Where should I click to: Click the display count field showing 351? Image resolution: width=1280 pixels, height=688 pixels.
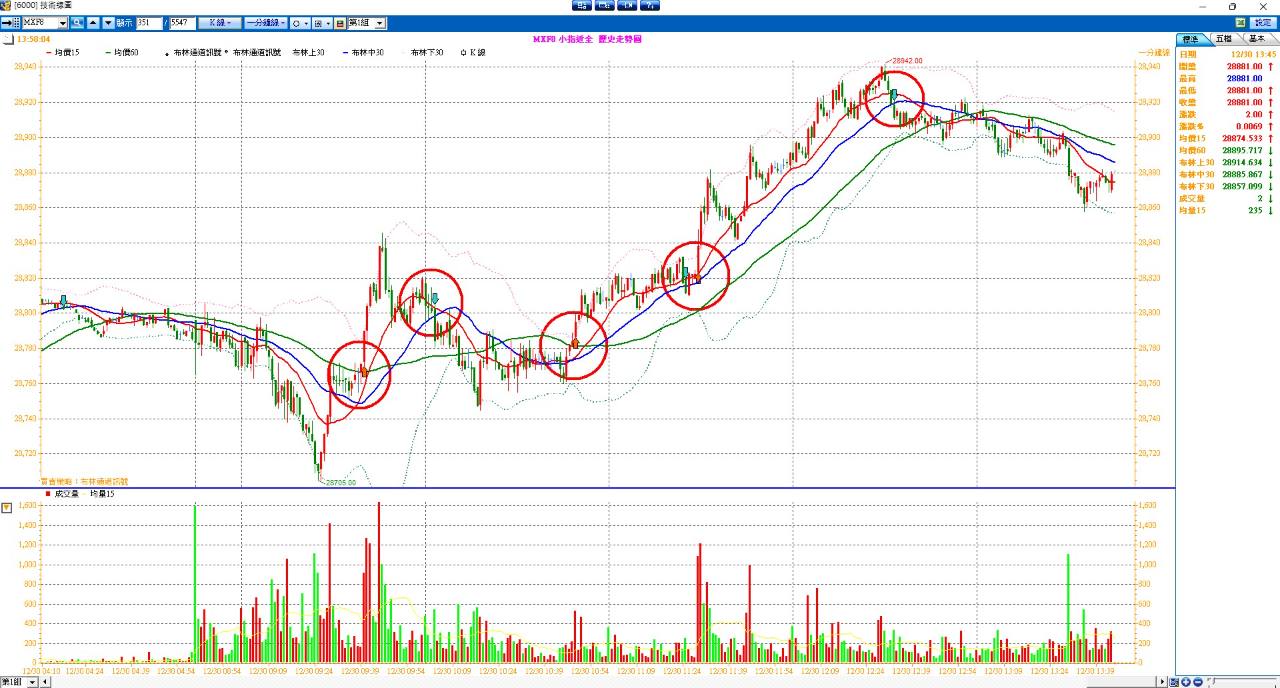[149, 22]
